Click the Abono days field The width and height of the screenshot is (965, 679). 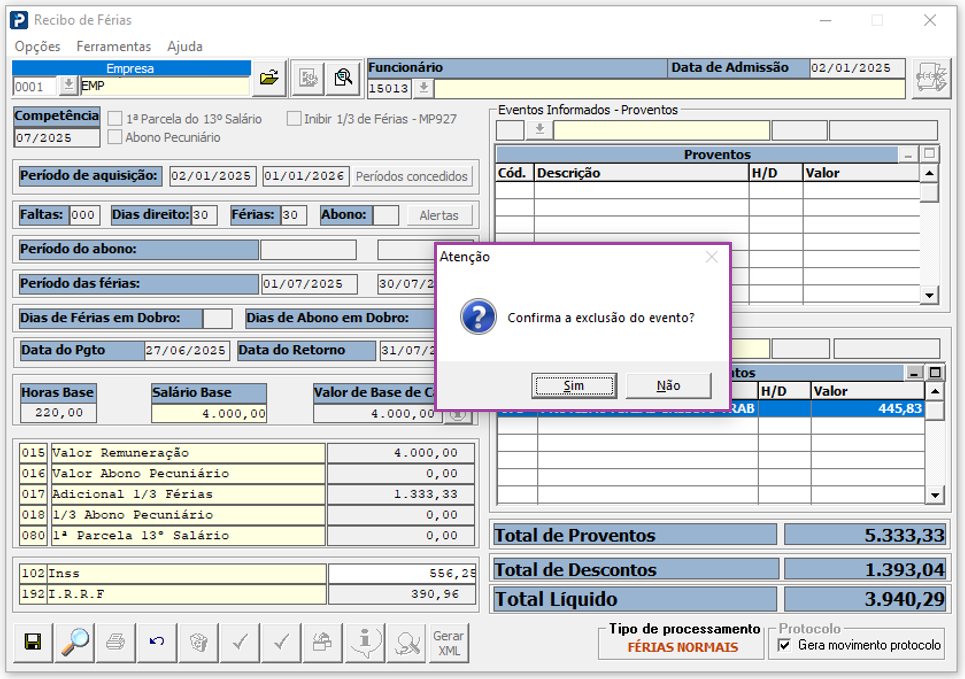tap(385, 215)
